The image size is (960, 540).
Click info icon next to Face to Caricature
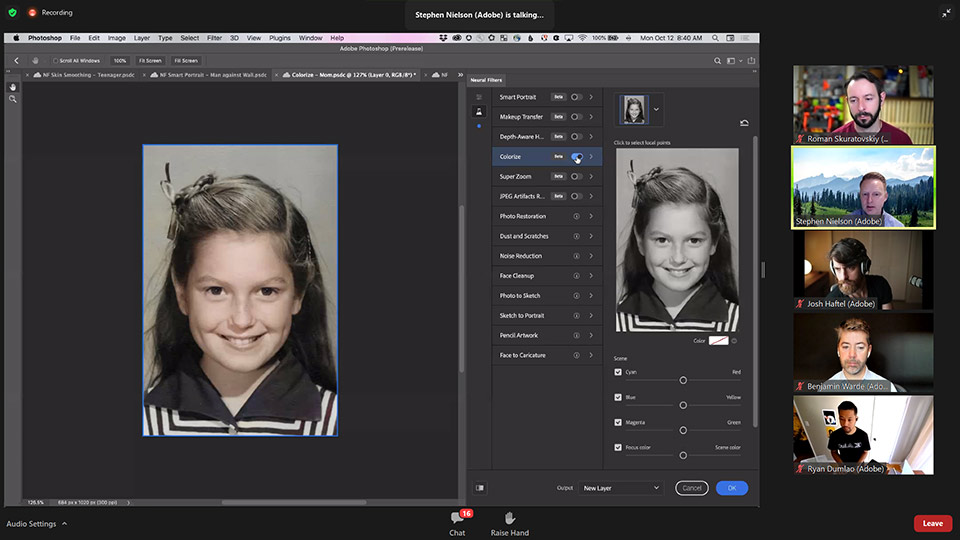pos(576,355)
